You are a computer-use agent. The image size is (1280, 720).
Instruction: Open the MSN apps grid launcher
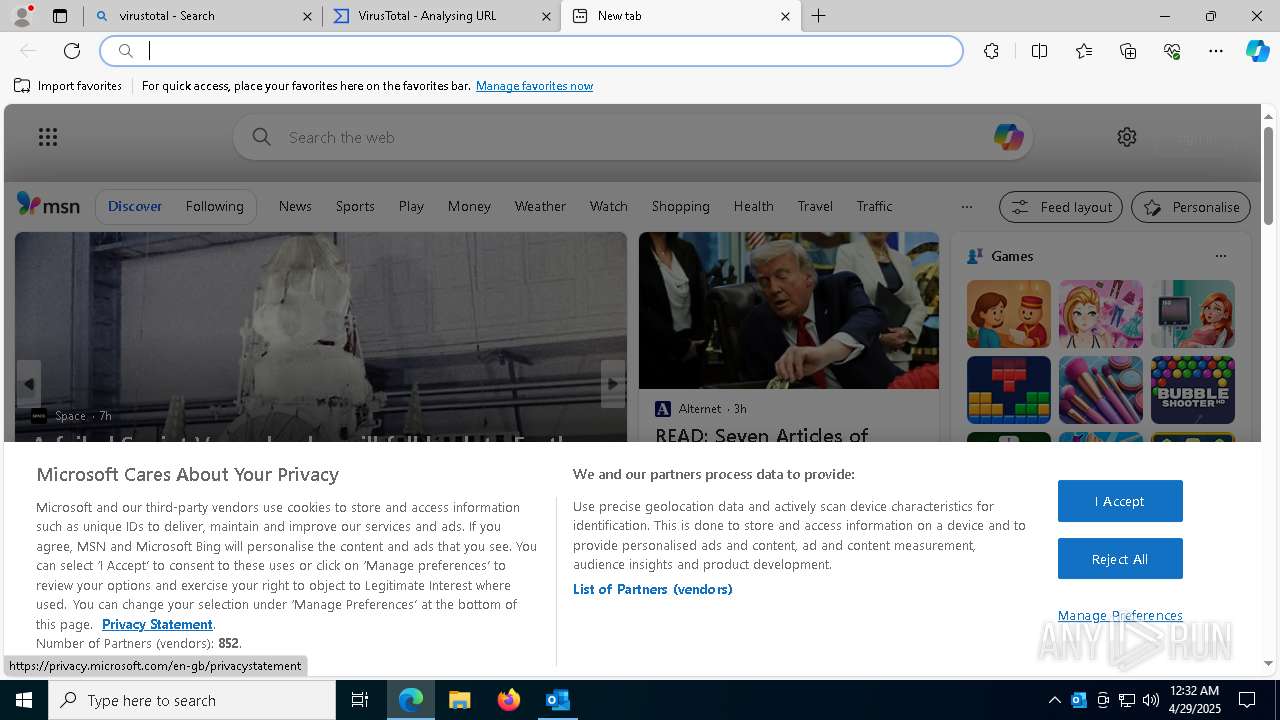tap(48, 137)
